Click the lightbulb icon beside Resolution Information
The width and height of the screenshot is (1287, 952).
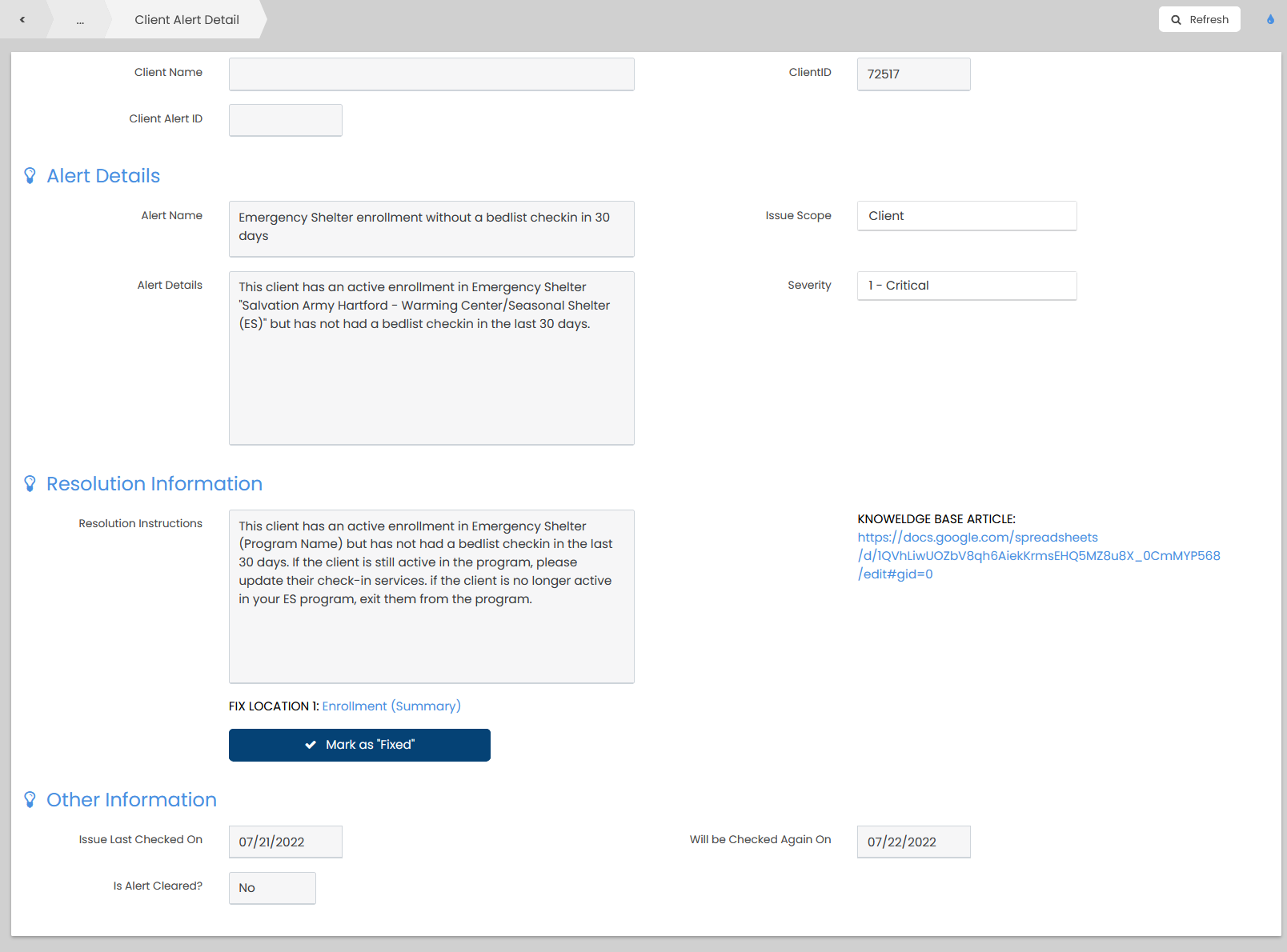[30, 484]
